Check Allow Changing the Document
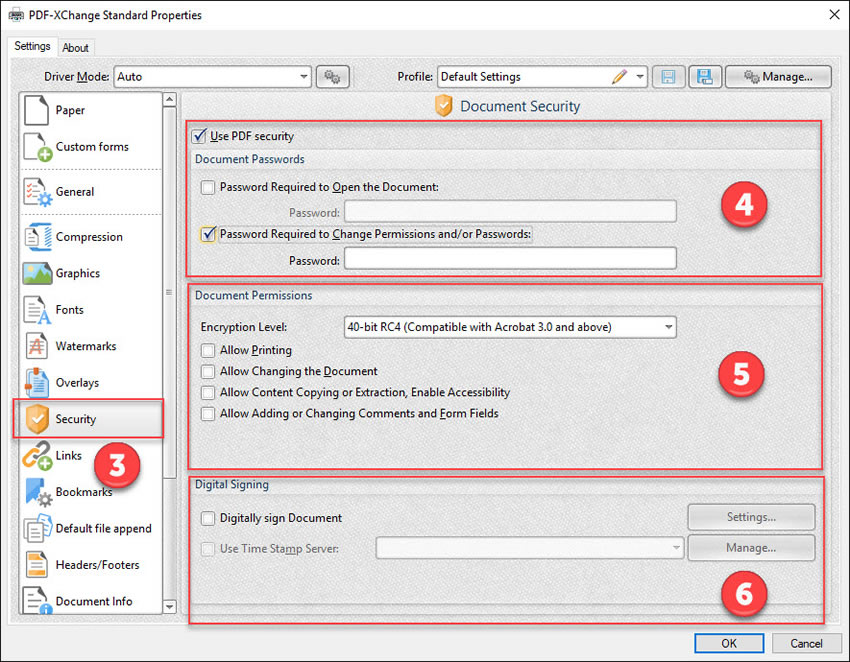Viewport: 850px width, 662px height. 208,372
